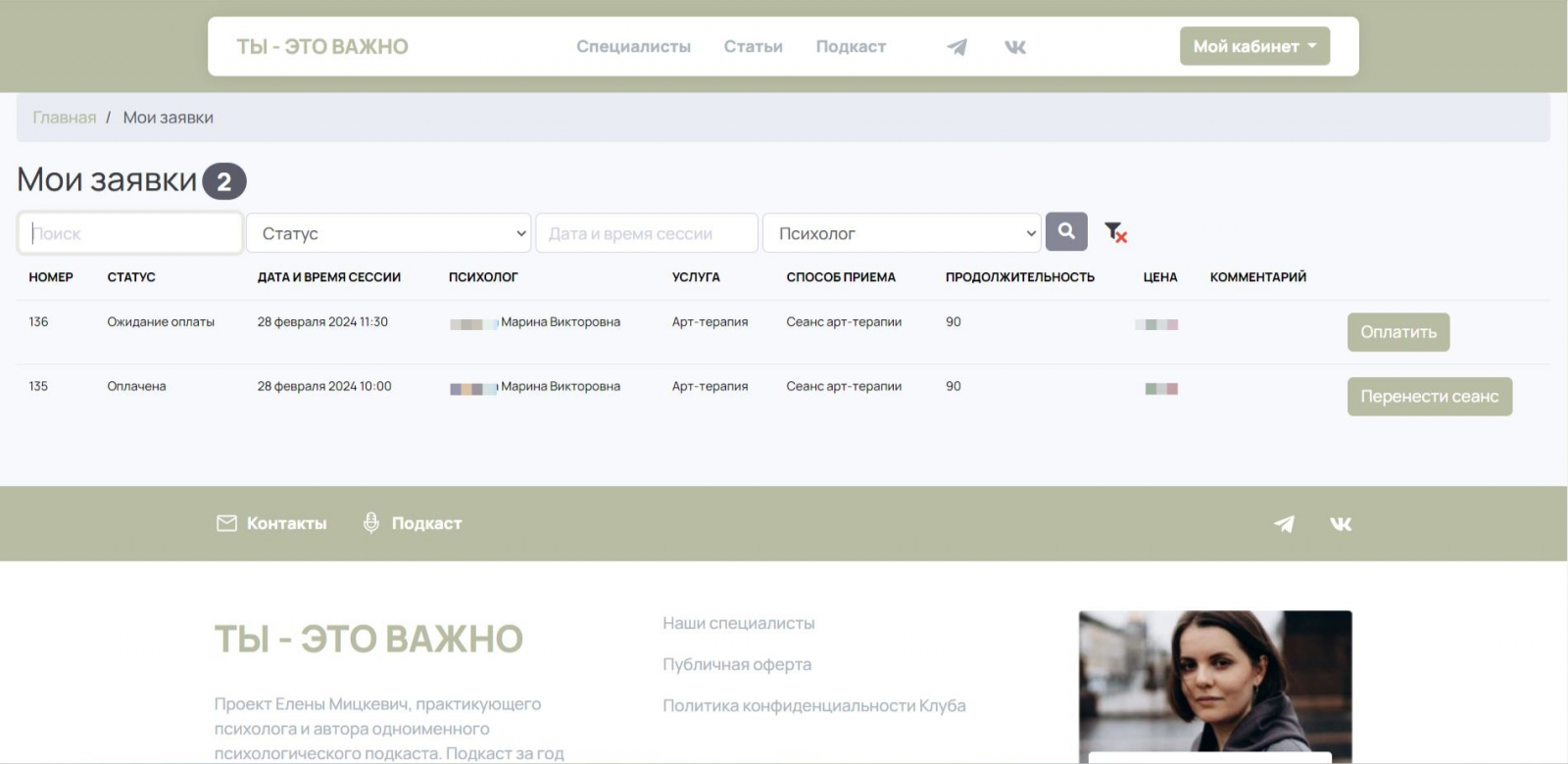Click the duration 90 in request 136

coord(954,322)
